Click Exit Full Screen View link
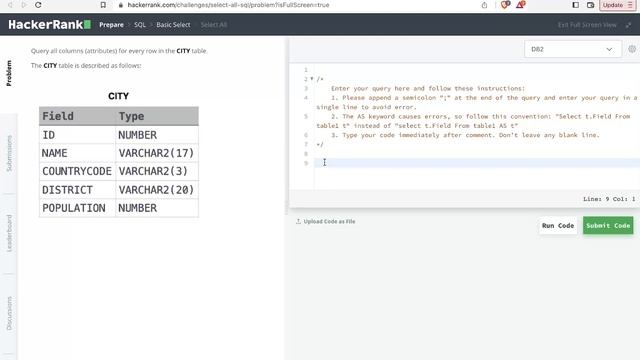 pyautogui.click(x=587, y=25)
